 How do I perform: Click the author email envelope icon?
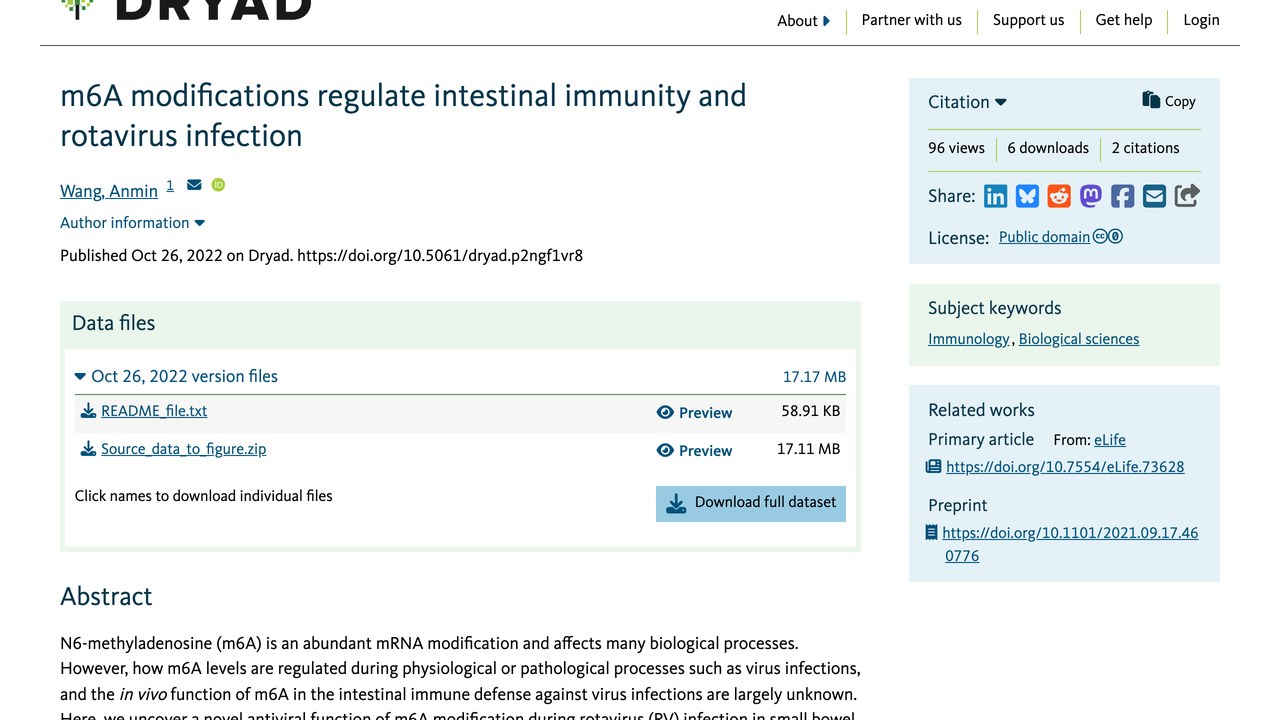tap(194, 185)
